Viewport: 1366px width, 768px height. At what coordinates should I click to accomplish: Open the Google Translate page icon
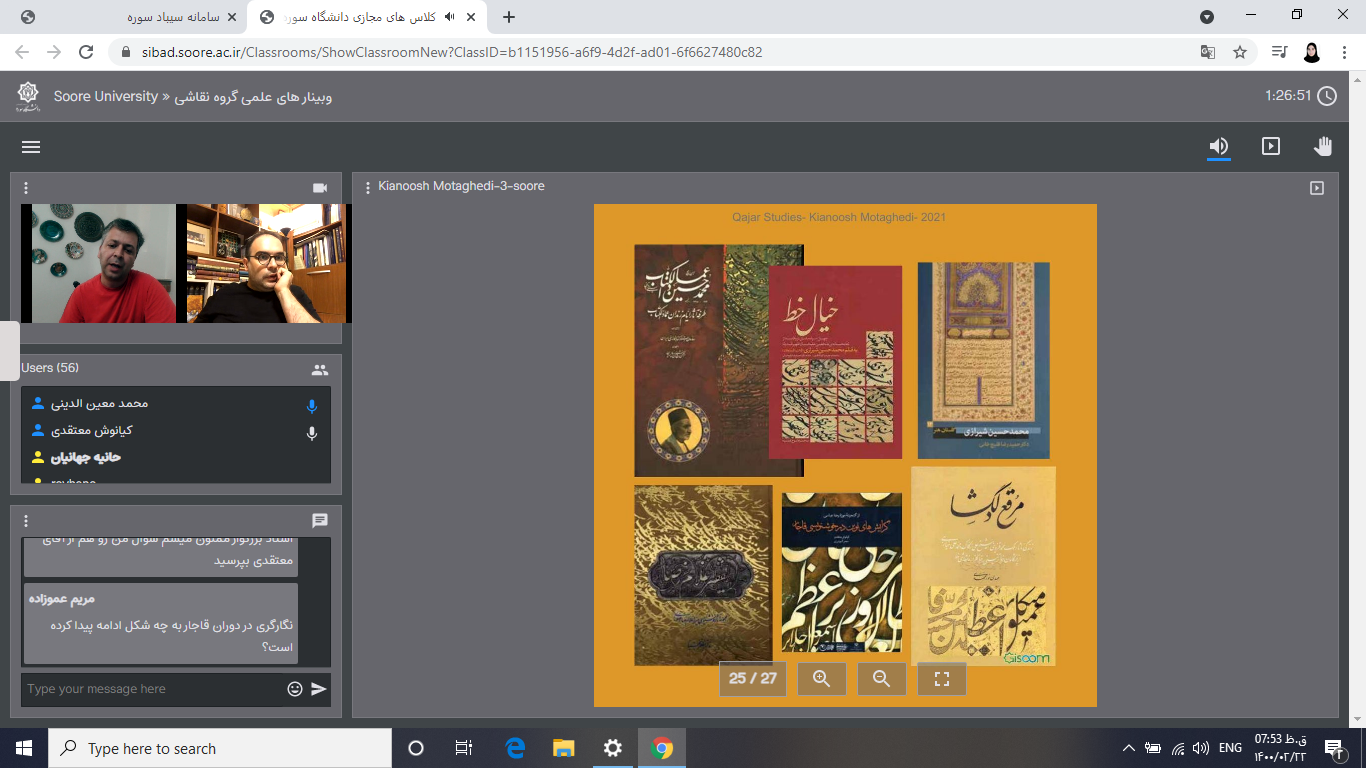tap(1208, 52)
